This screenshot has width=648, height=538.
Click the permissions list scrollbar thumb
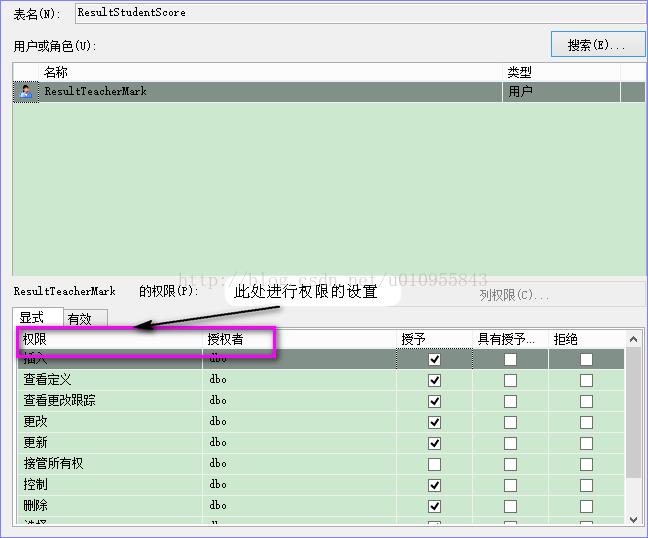click(632, 415)
